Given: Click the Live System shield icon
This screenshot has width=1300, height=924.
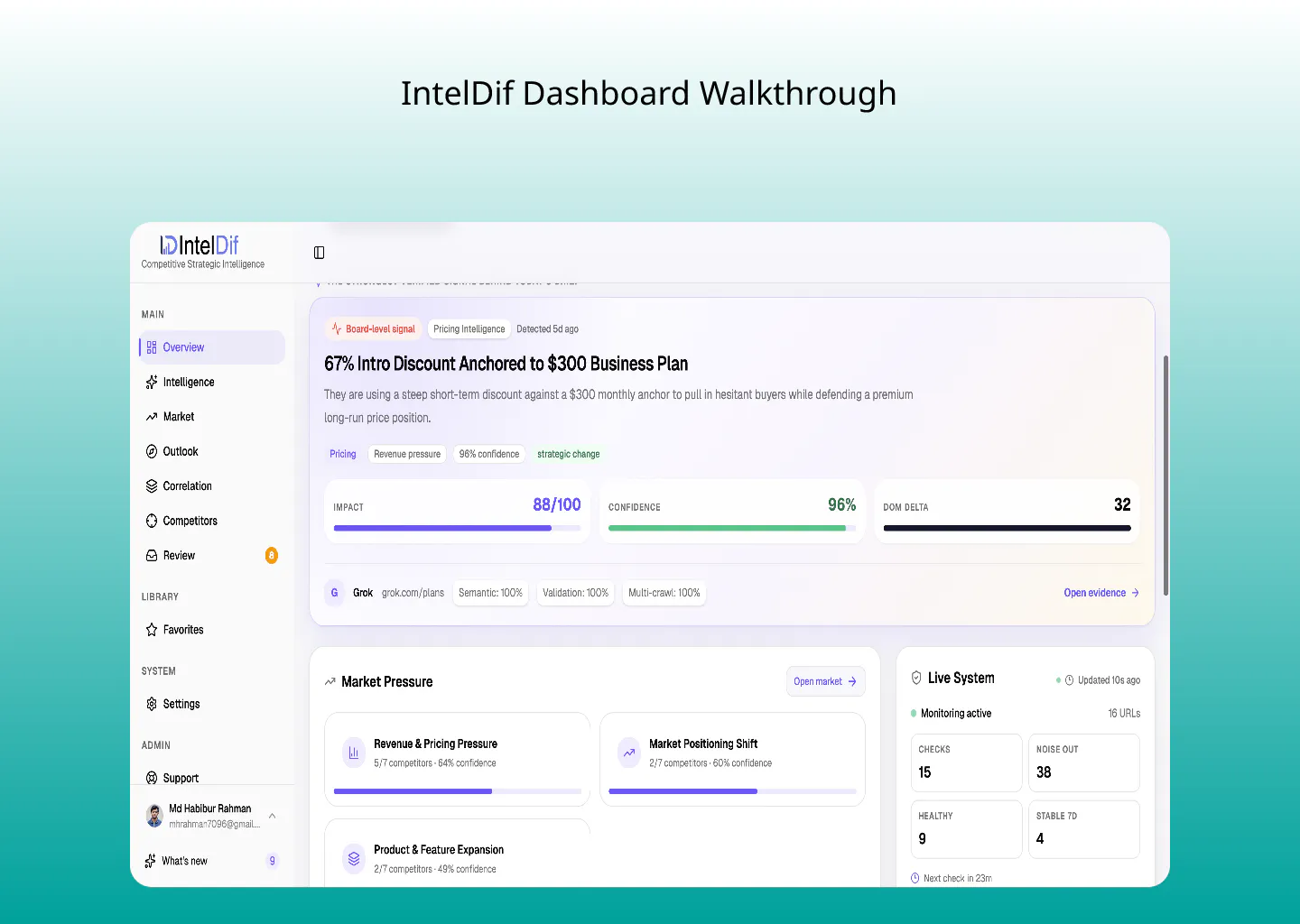Looking at the screenshot, I should point(916,678).
